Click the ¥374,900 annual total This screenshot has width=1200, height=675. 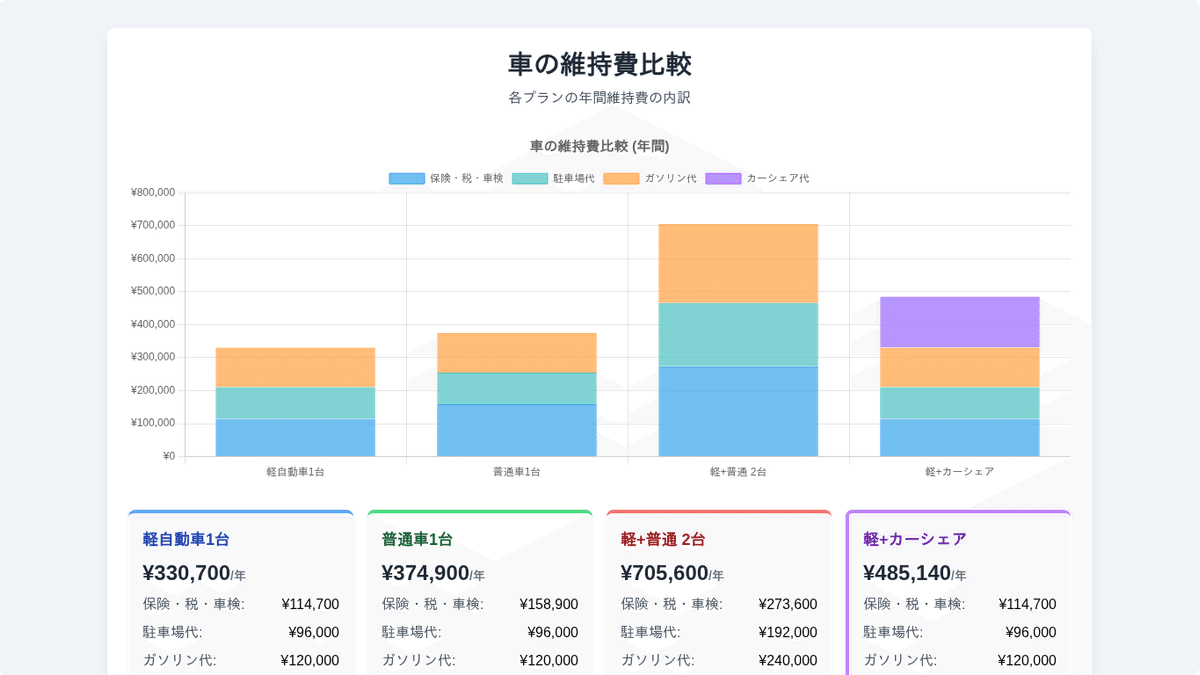point(425,573)
